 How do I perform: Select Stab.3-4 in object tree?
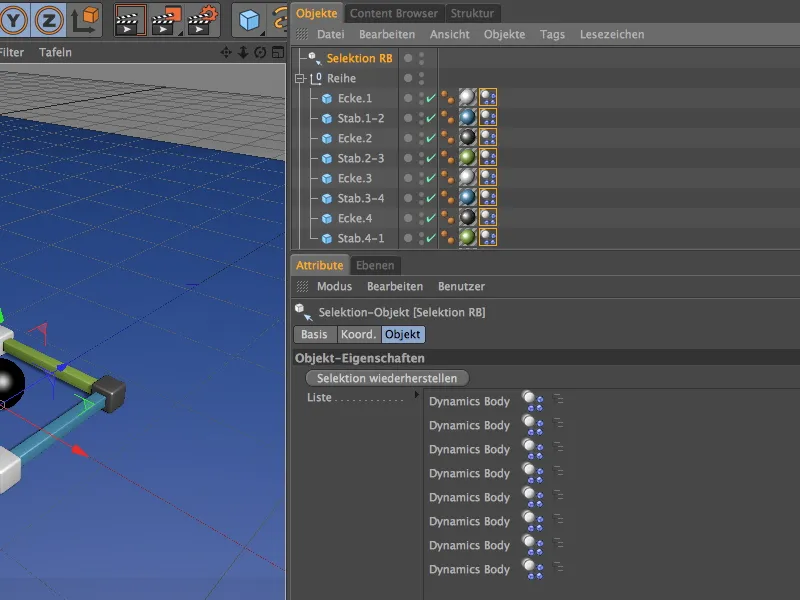point(361,198)
